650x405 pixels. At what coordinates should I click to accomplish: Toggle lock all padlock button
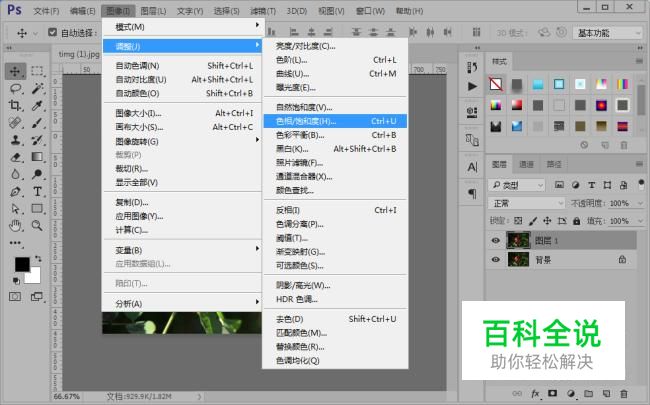tap(577, 221)
